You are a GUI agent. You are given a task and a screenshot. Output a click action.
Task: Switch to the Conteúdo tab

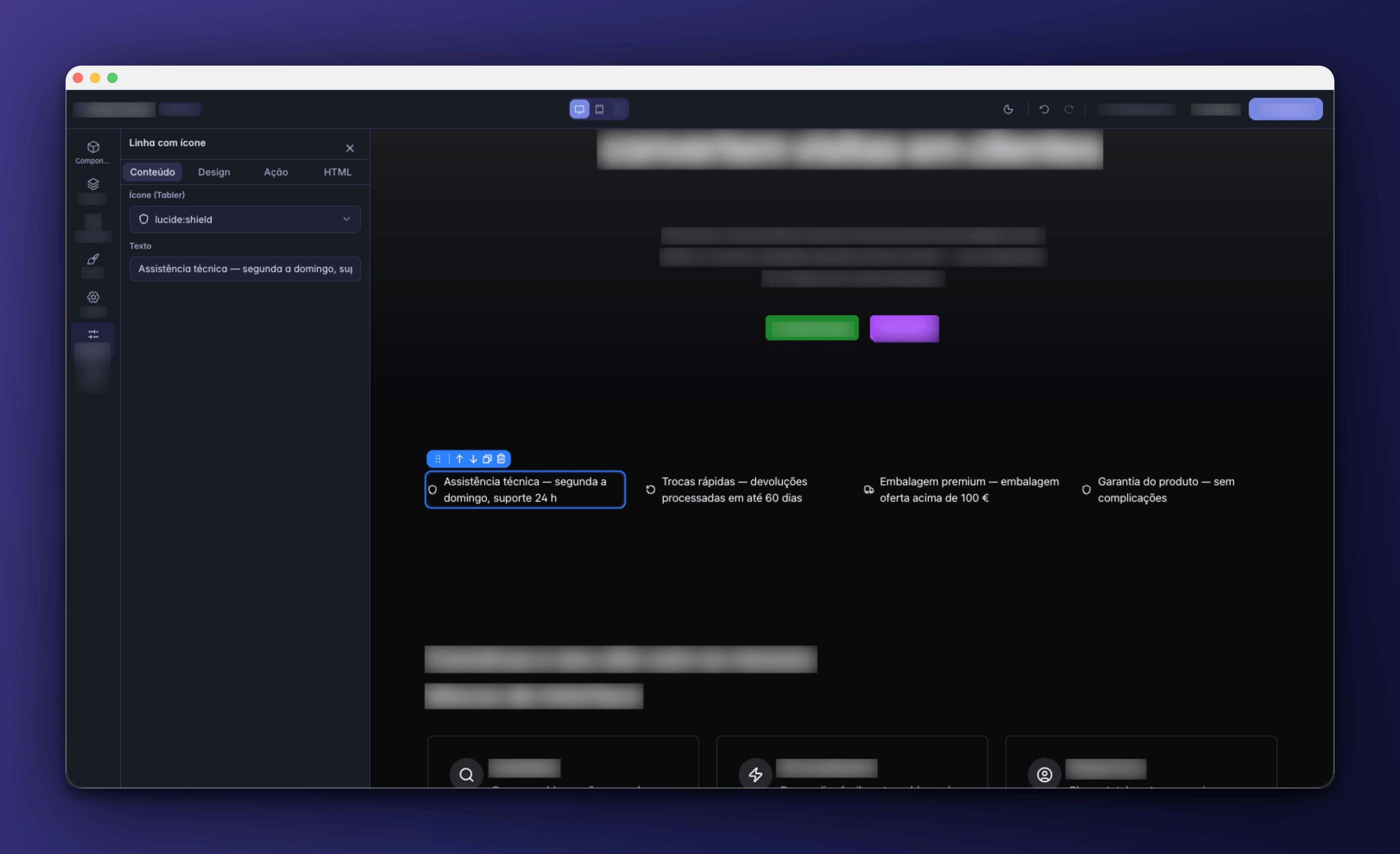pyautogui.click(x=152, y=172)
